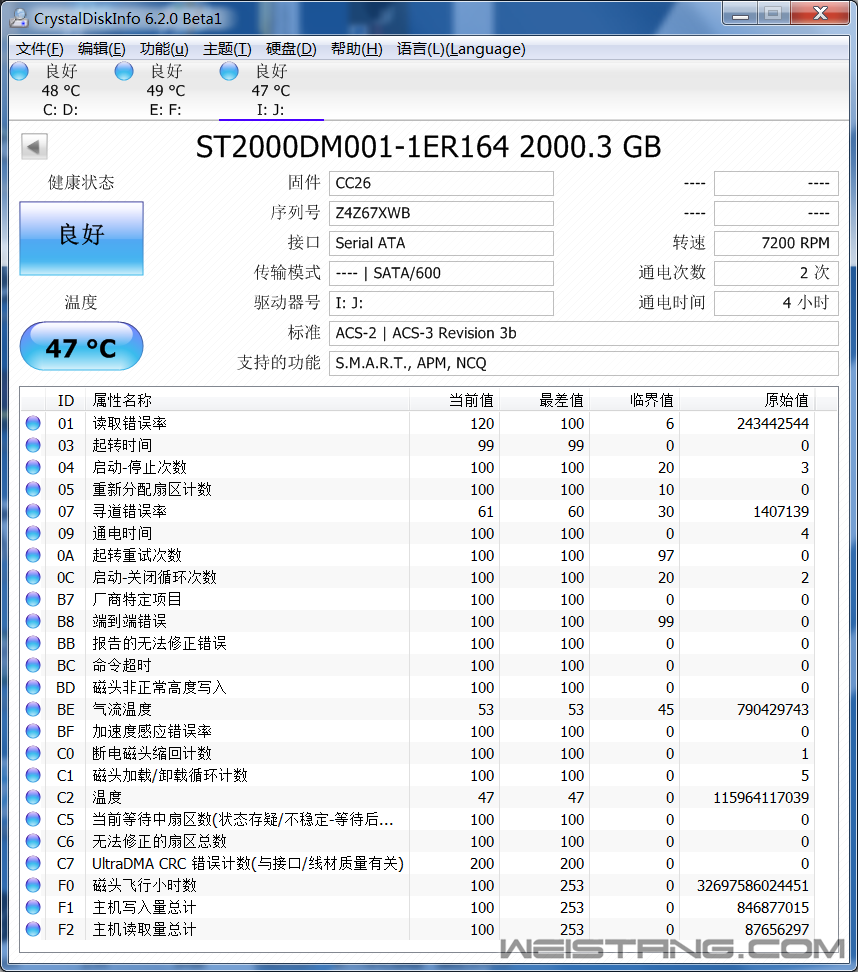Click status icon for row 0C 启动-关闭循环次数
This screenshot has width=858, height=972.
coord(33,577)
